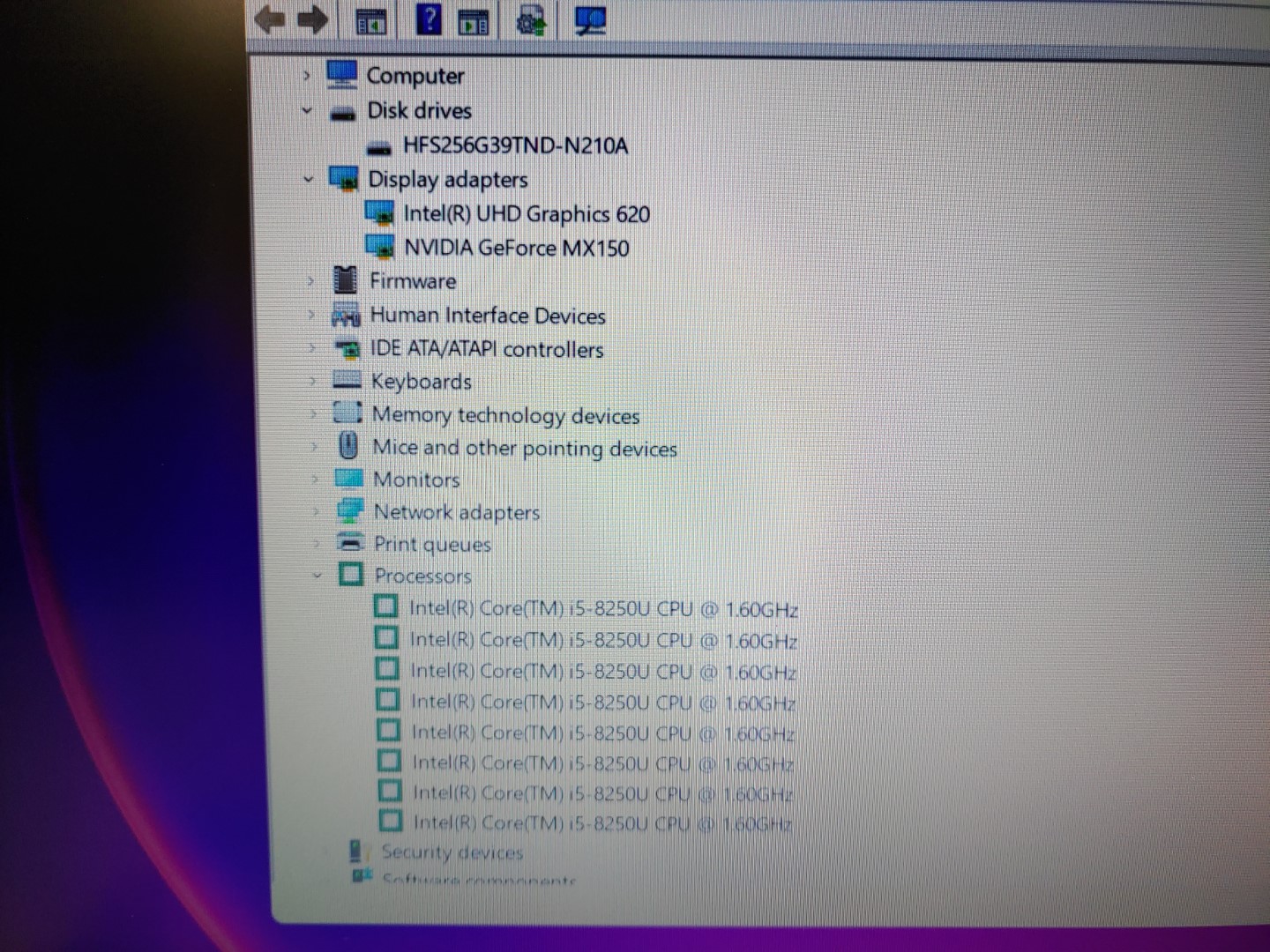Click the NVIDIA GeForce MX150 device icon
Image resolution: width=1270 pixels, height=952 pixels.
(380, 247)
